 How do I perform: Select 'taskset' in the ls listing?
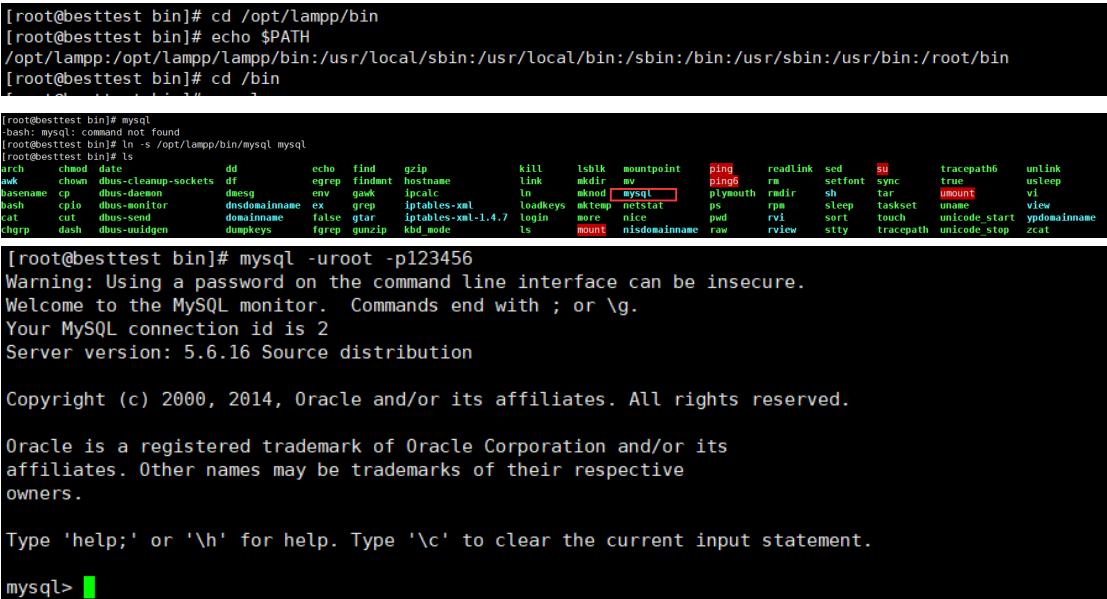tap(897, 206)
